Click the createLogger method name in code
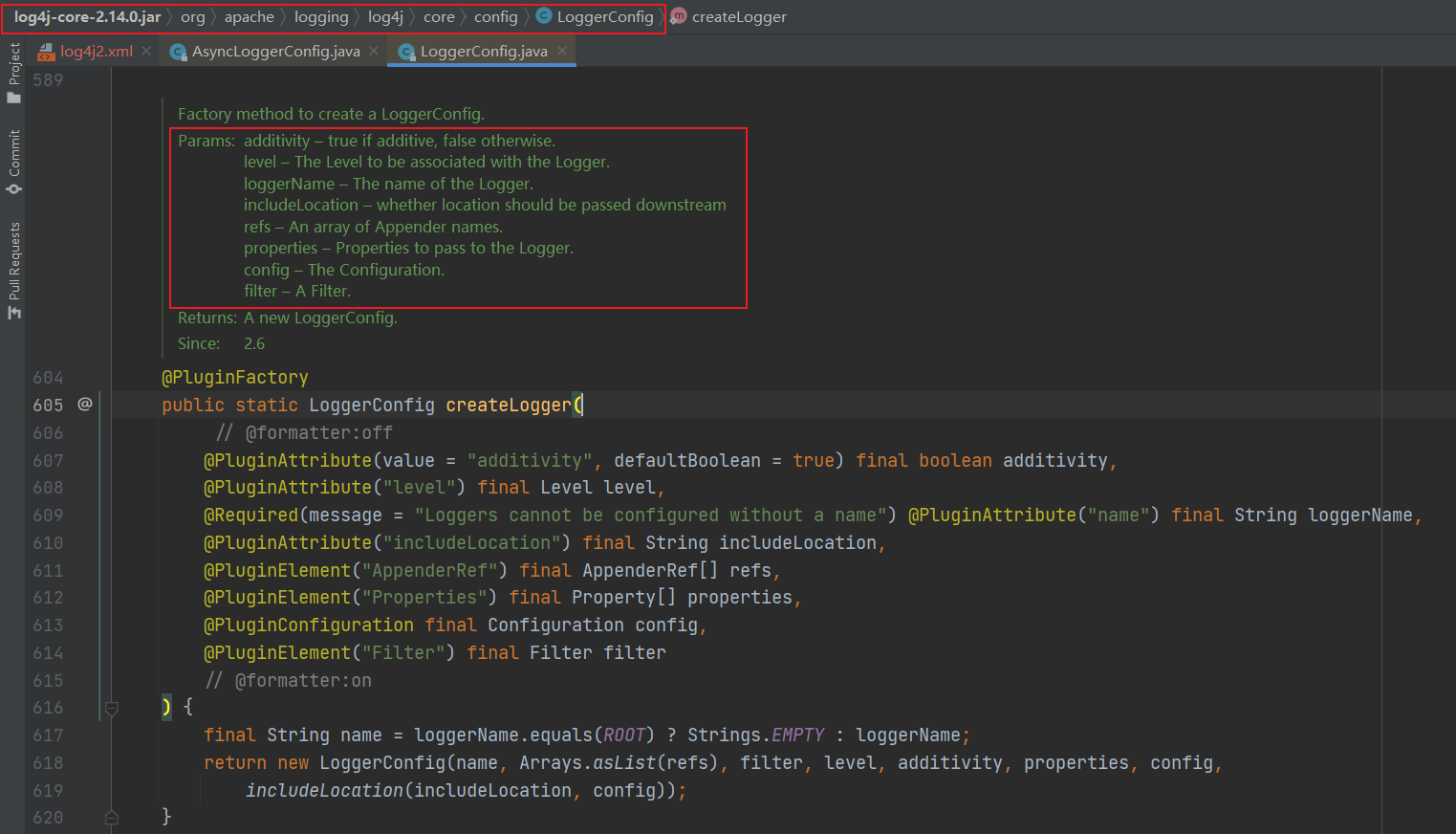 [x=508, y=406]
